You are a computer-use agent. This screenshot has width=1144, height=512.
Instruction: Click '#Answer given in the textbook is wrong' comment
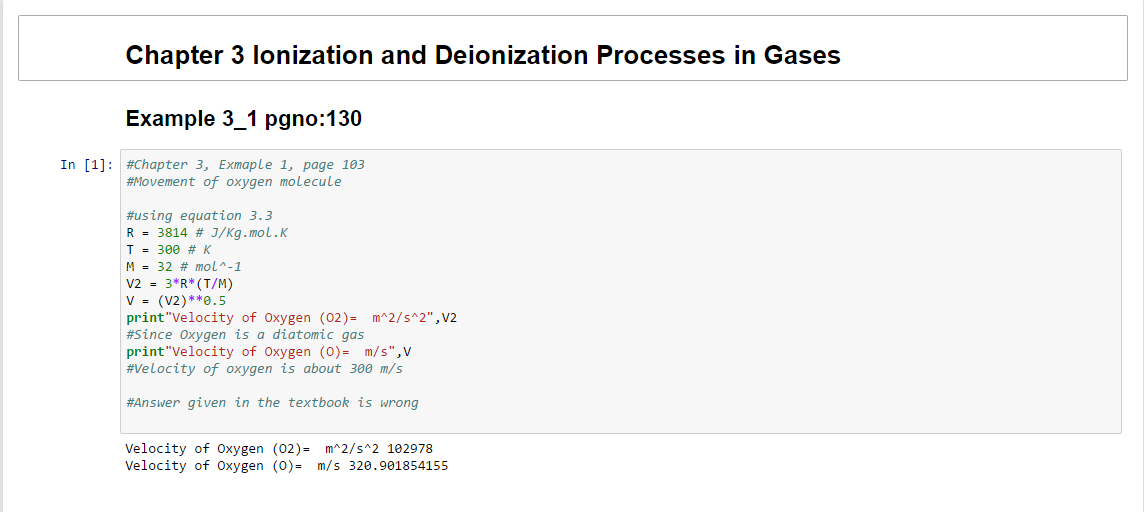pos(272,403)
